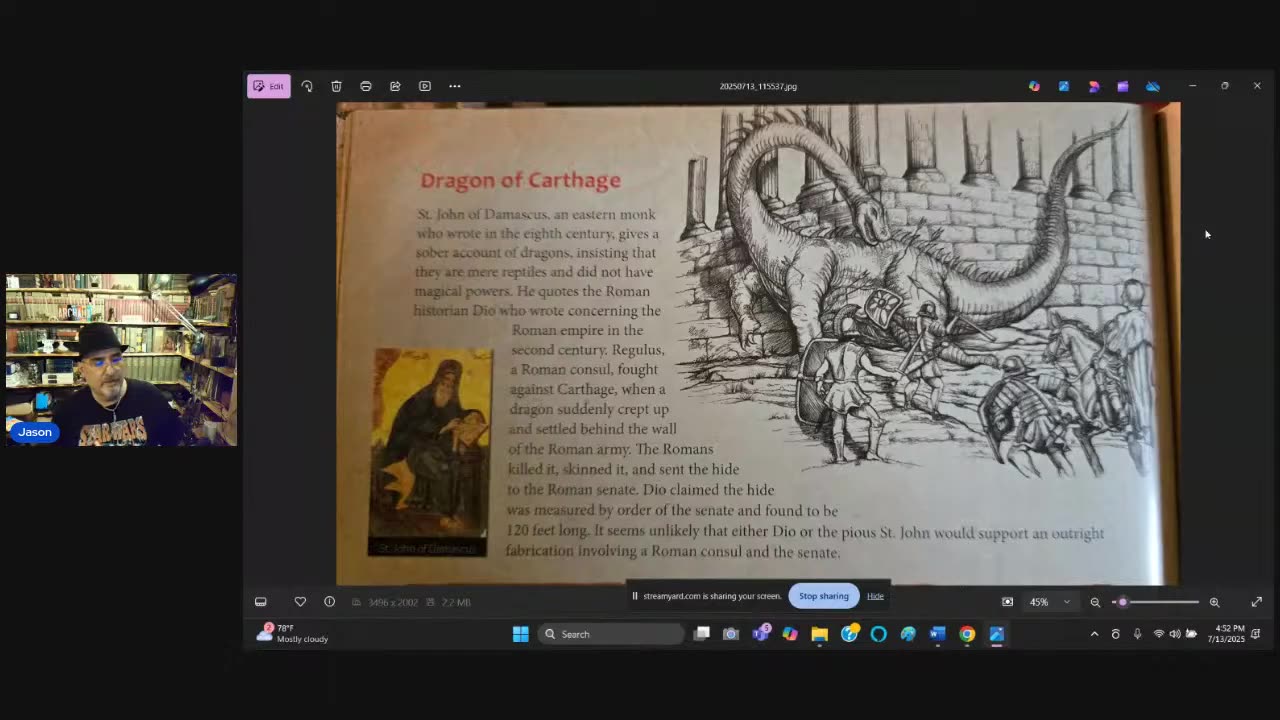Click the fit-to-window zoom icon
The height and width of the screenshot is (720, 1280).
pyautogui.click(x=1007, y=602)
